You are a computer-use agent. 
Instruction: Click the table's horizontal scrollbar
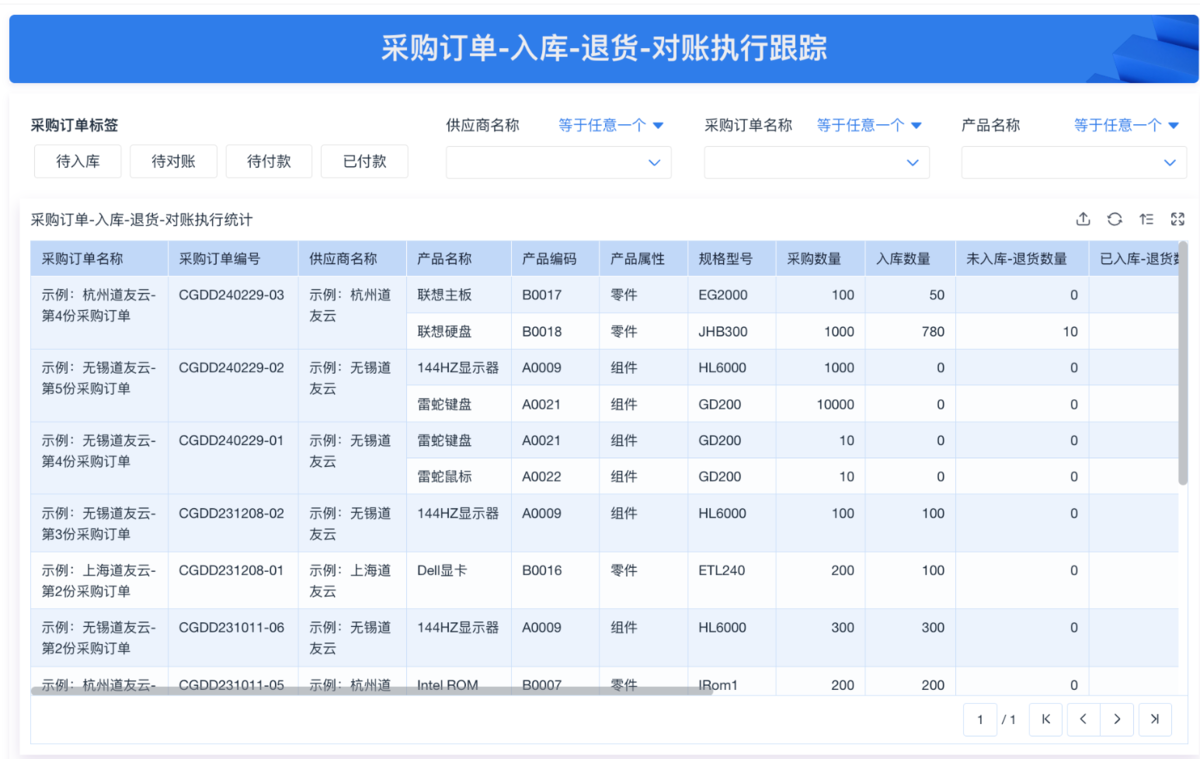[x=370, y=690]
